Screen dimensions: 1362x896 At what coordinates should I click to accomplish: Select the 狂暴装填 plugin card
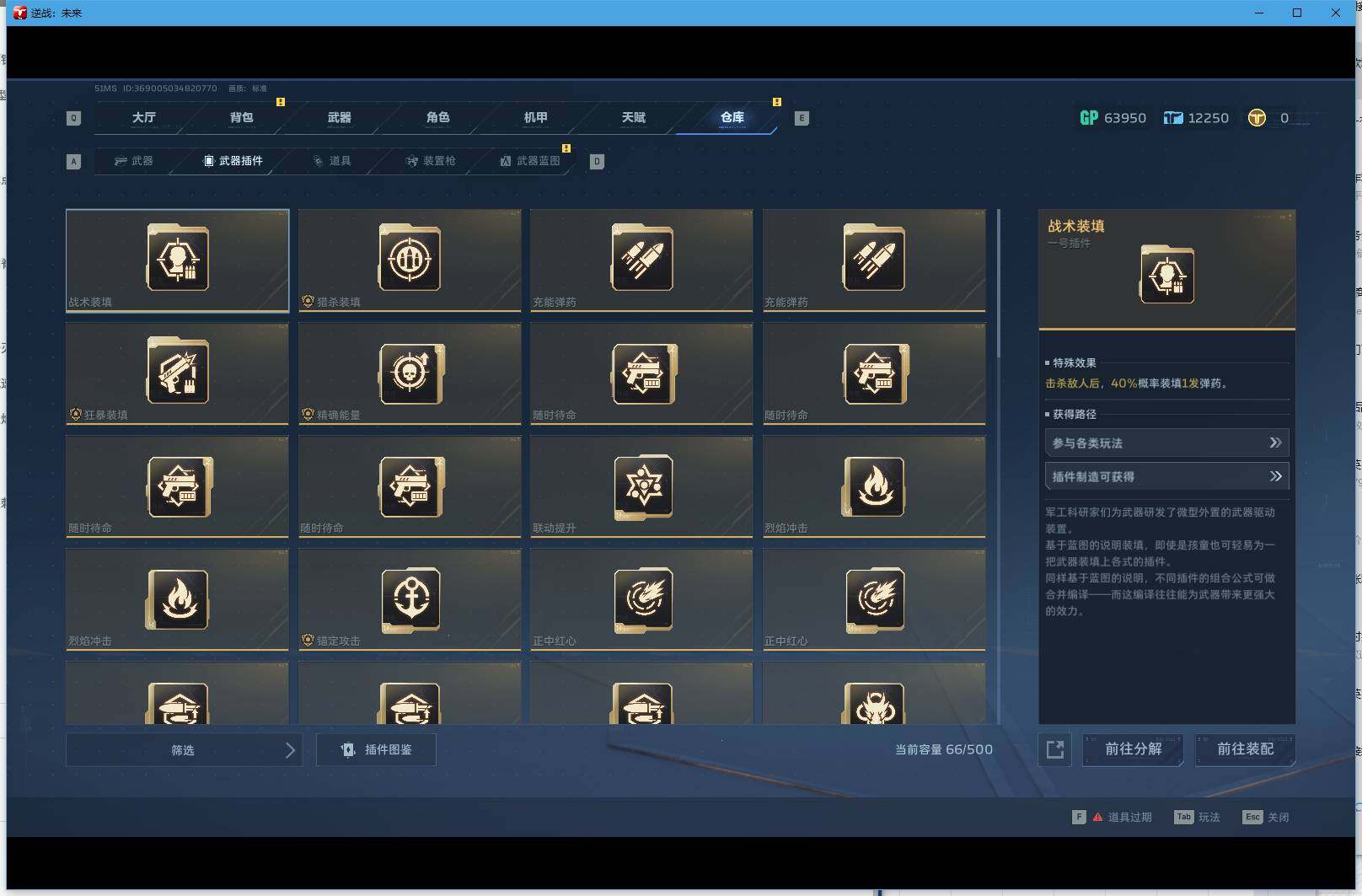coord(177,373)
